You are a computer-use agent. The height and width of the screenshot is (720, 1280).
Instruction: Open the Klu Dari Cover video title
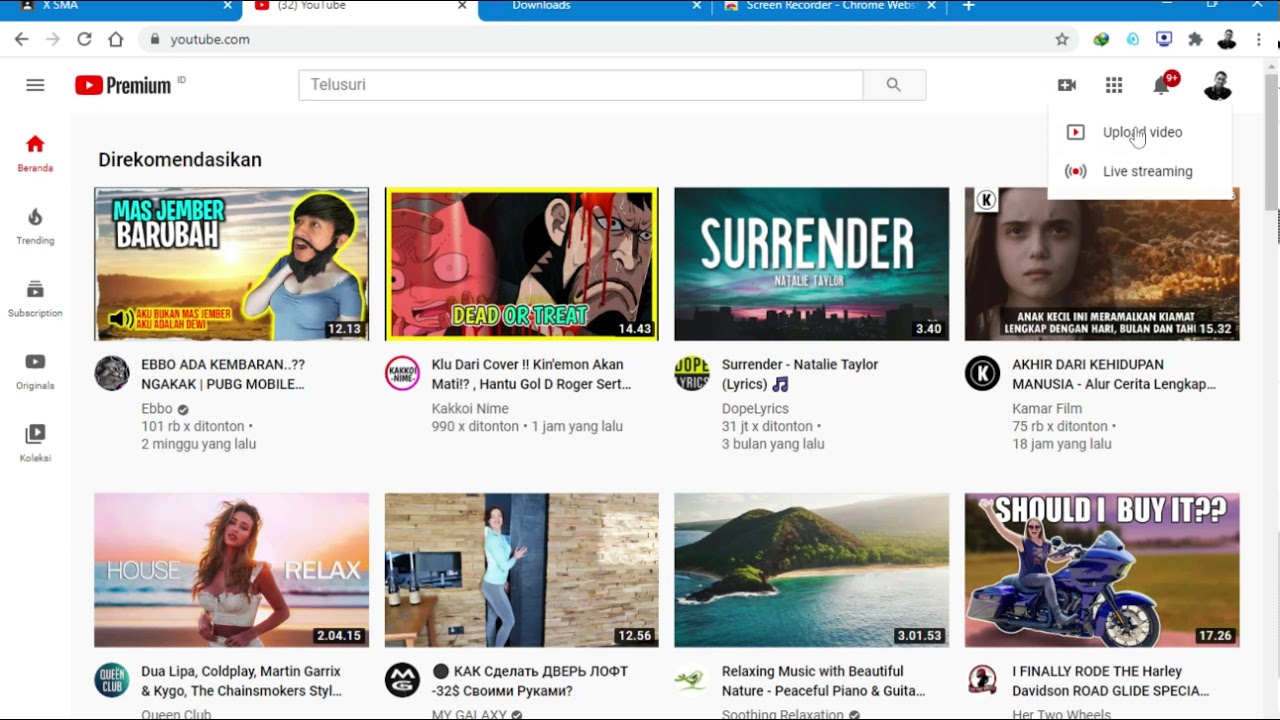(531, 374)
